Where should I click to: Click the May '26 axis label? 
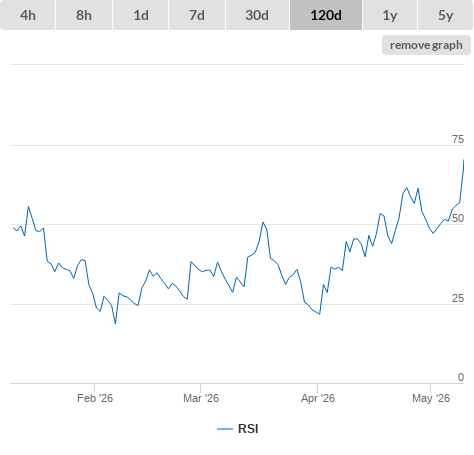coord(431,398)
